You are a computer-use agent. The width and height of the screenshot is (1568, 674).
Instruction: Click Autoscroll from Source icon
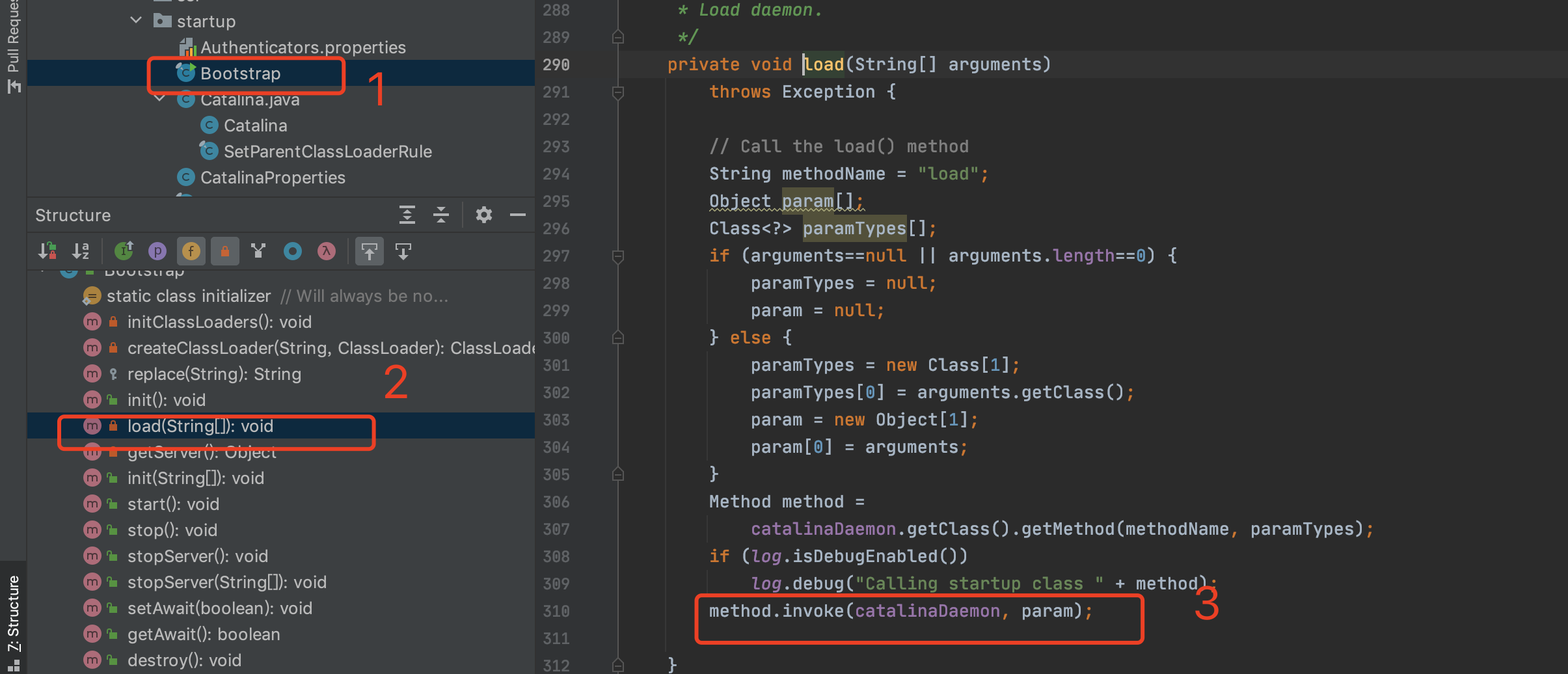(x=403, y=251)
